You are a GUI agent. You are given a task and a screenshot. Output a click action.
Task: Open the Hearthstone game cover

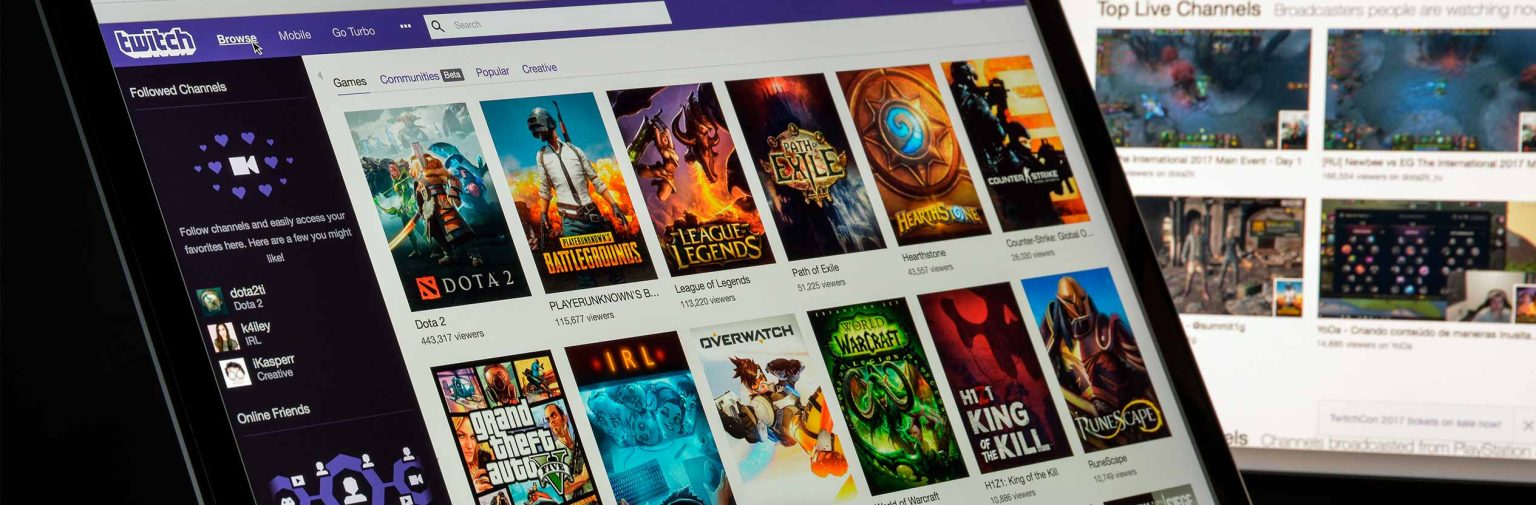click(x=913, y=154)
